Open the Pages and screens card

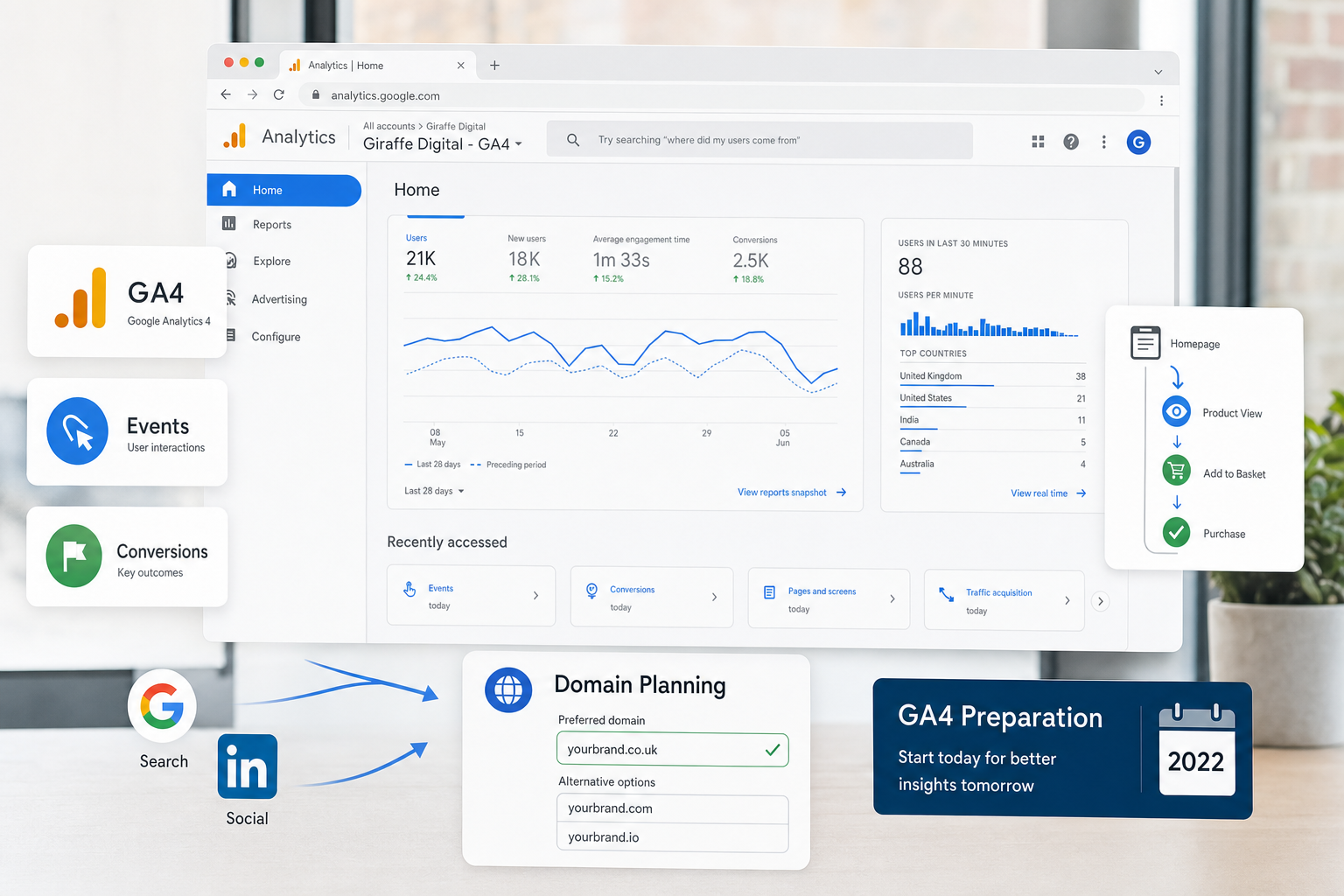coord(829,598)
